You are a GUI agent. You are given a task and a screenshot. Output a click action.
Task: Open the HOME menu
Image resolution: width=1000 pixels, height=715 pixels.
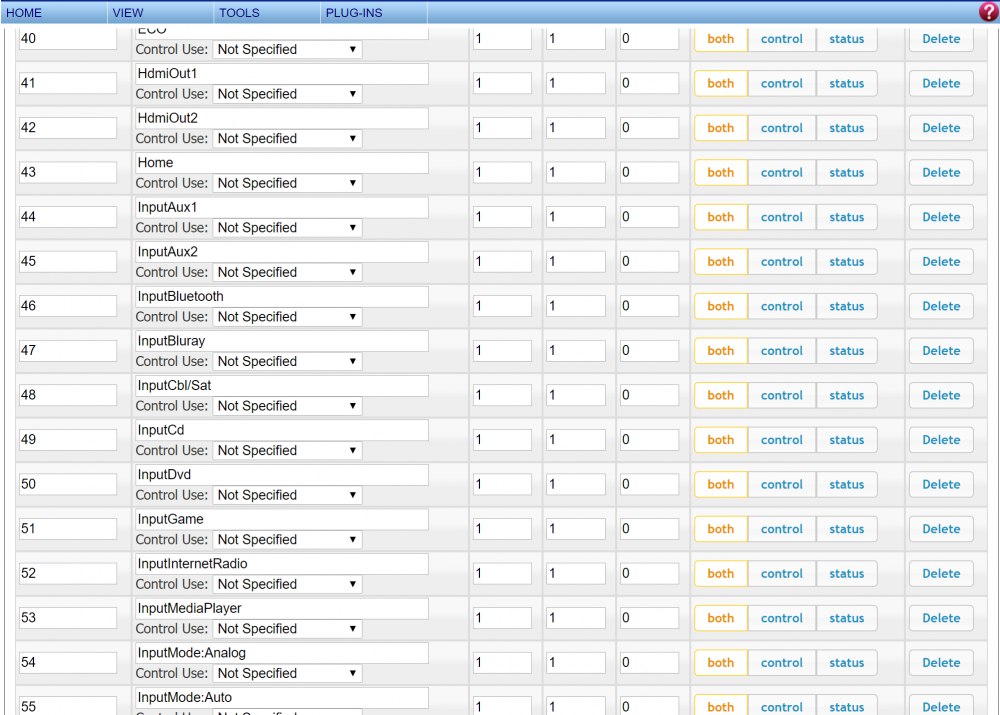click(x=25, y=13)
